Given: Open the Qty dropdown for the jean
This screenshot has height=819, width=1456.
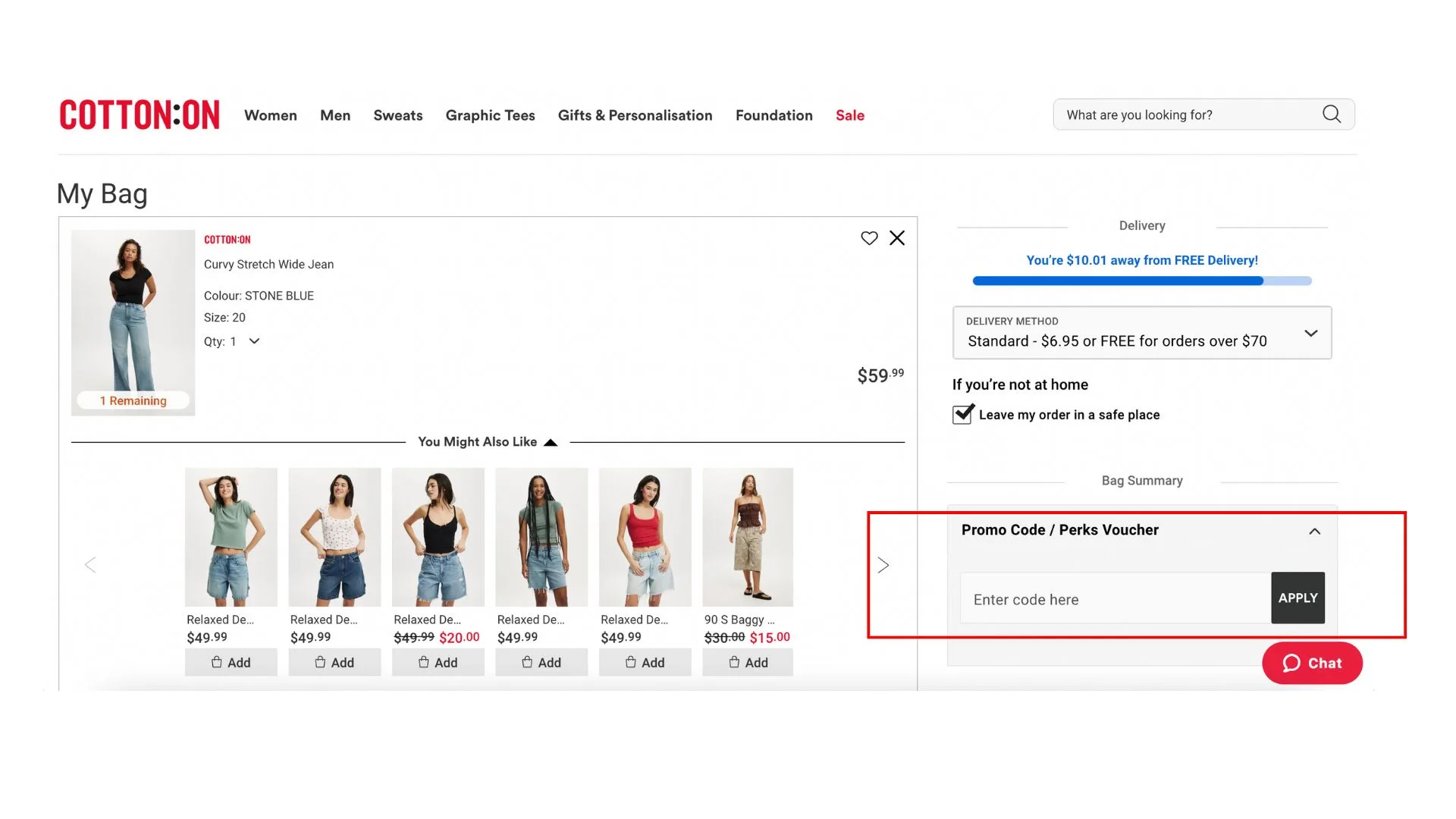Looking at the screenshot, I should [253, 341].
